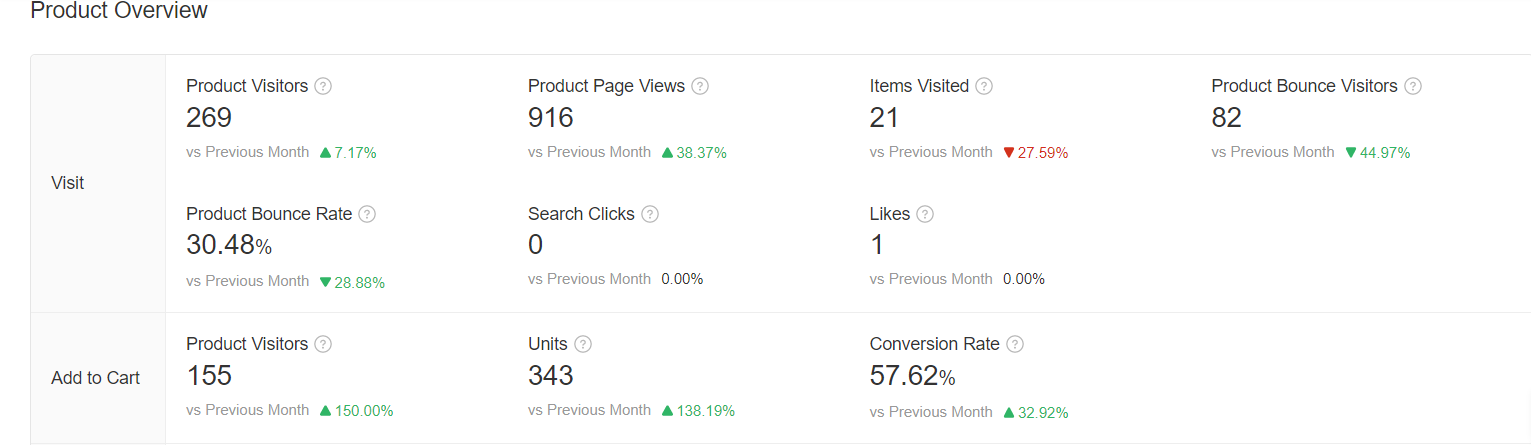Open Product Page Views help tooltip icon
Image resolution: width=1531 pixels, height=445 pixels.
pos(700,86)
